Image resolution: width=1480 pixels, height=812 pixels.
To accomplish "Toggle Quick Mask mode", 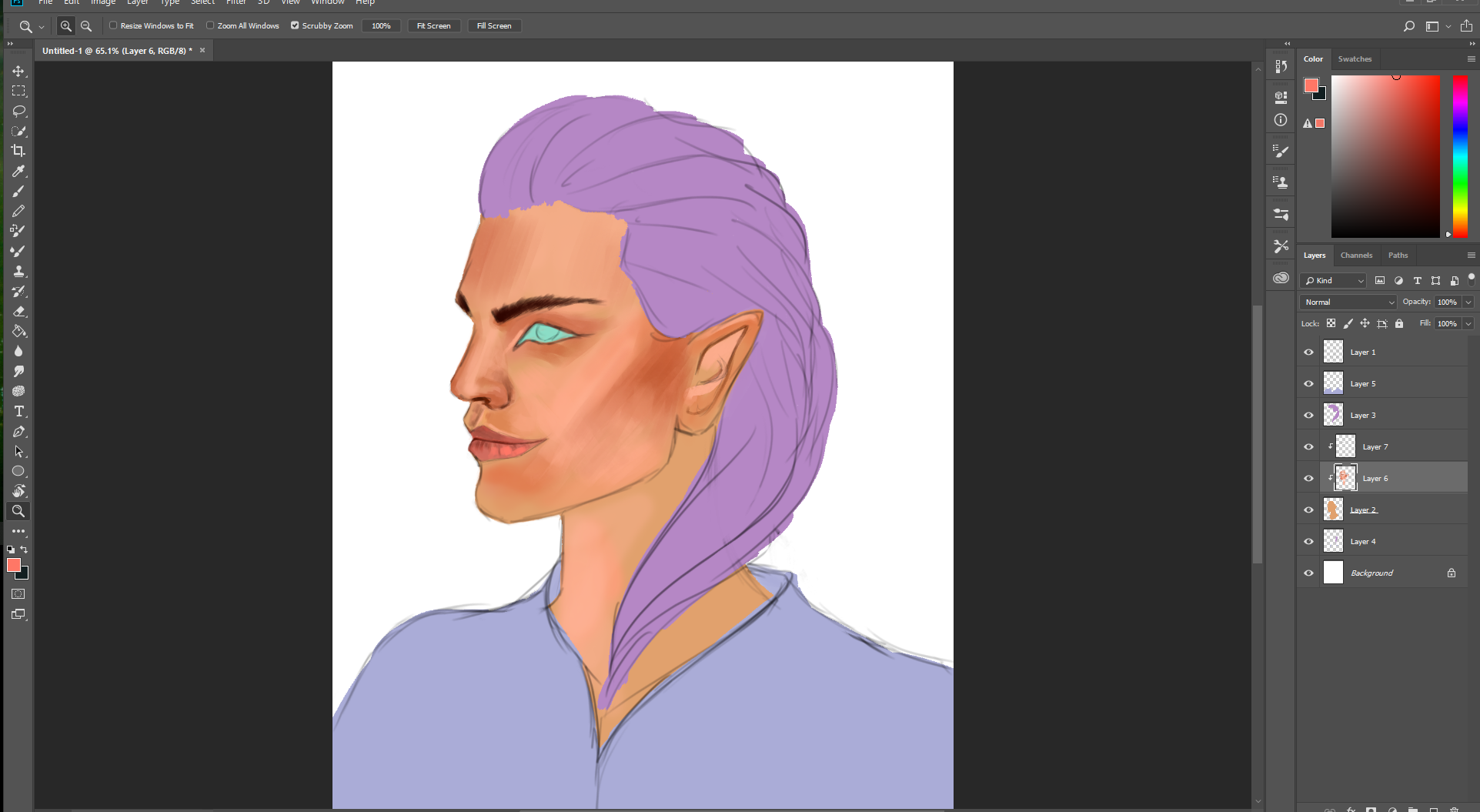I will tap(18, 594).
